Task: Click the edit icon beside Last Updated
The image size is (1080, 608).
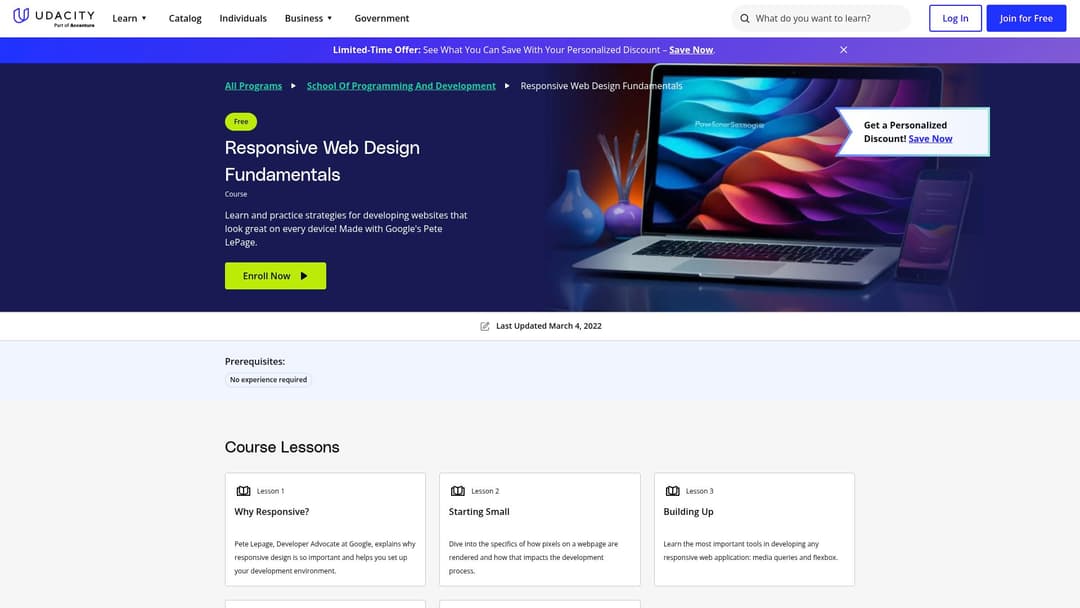Action: 485,326
